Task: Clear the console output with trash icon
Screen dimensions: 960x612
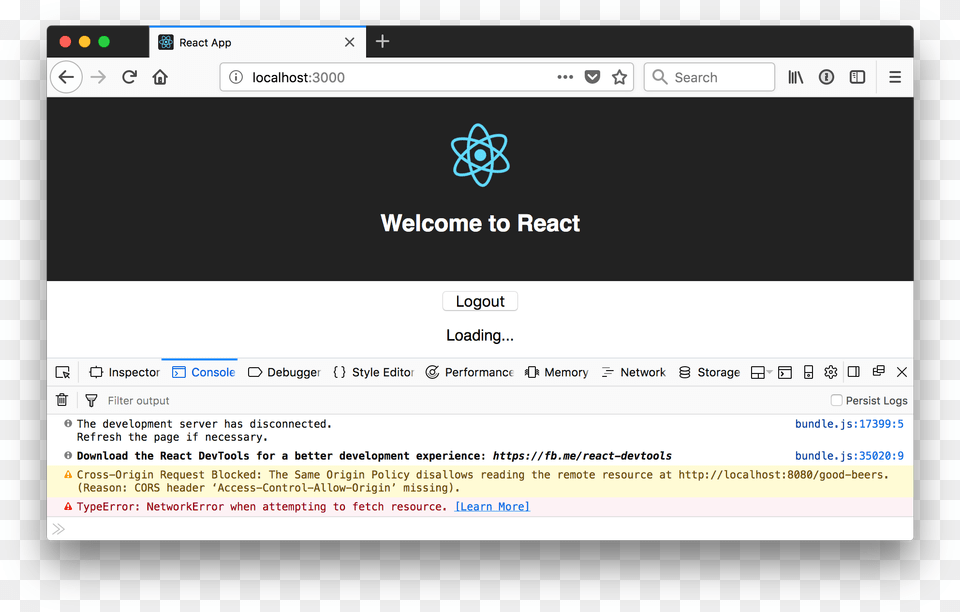Action: (x=61, y=400)
